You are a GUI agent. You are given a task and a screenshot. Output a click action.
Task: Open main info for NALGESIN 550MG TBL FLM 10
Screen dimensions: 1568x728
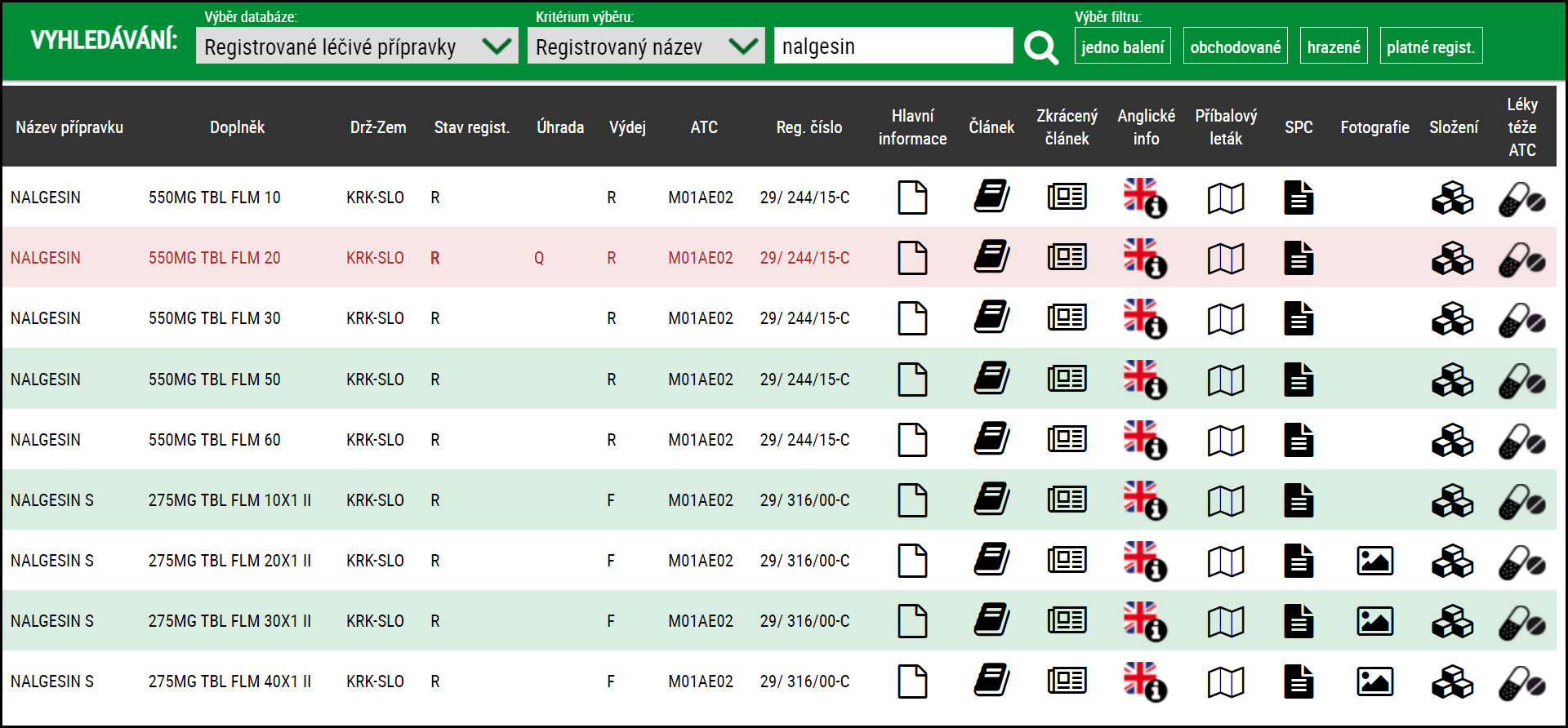tap(912, 198)
